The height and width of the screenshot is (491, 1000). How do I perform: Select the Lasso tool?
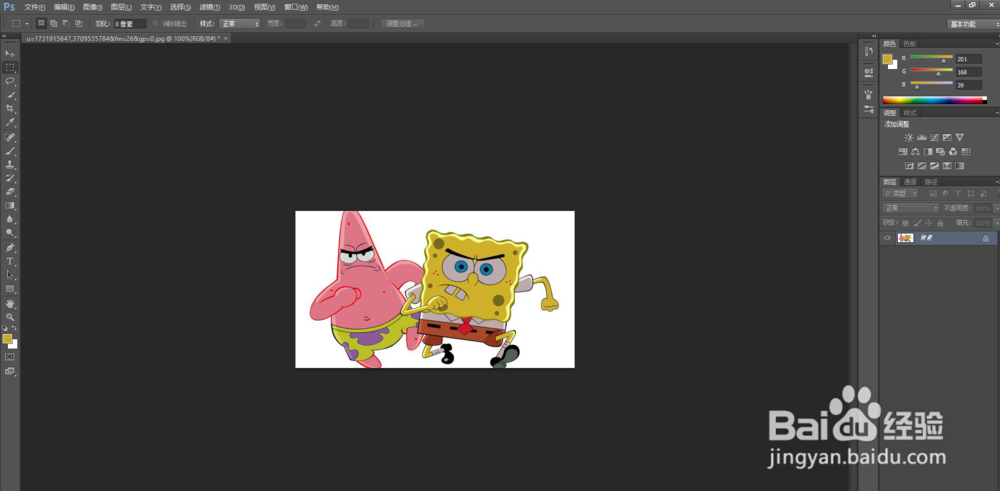(x=10, y=82)
